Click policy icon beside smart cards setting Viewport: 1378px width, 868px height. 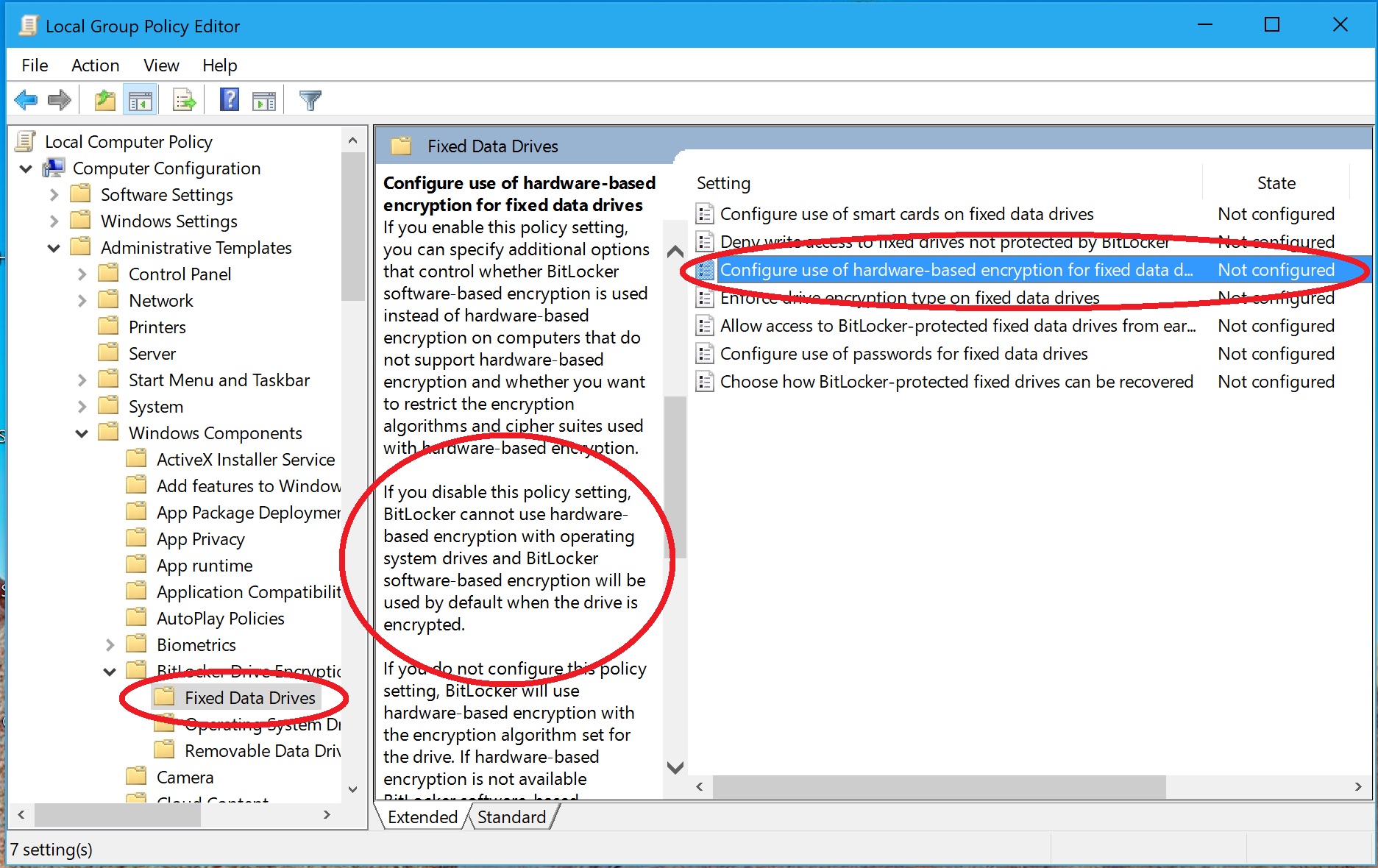pyautogui.click(x=705, y=214)
